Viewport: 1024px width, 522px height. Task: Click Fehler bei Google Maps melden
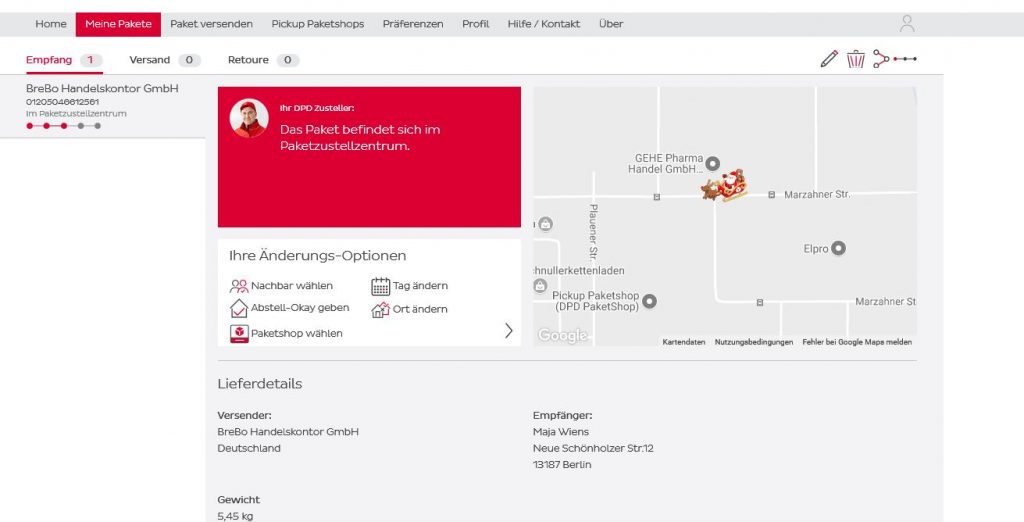click(857, 342)
